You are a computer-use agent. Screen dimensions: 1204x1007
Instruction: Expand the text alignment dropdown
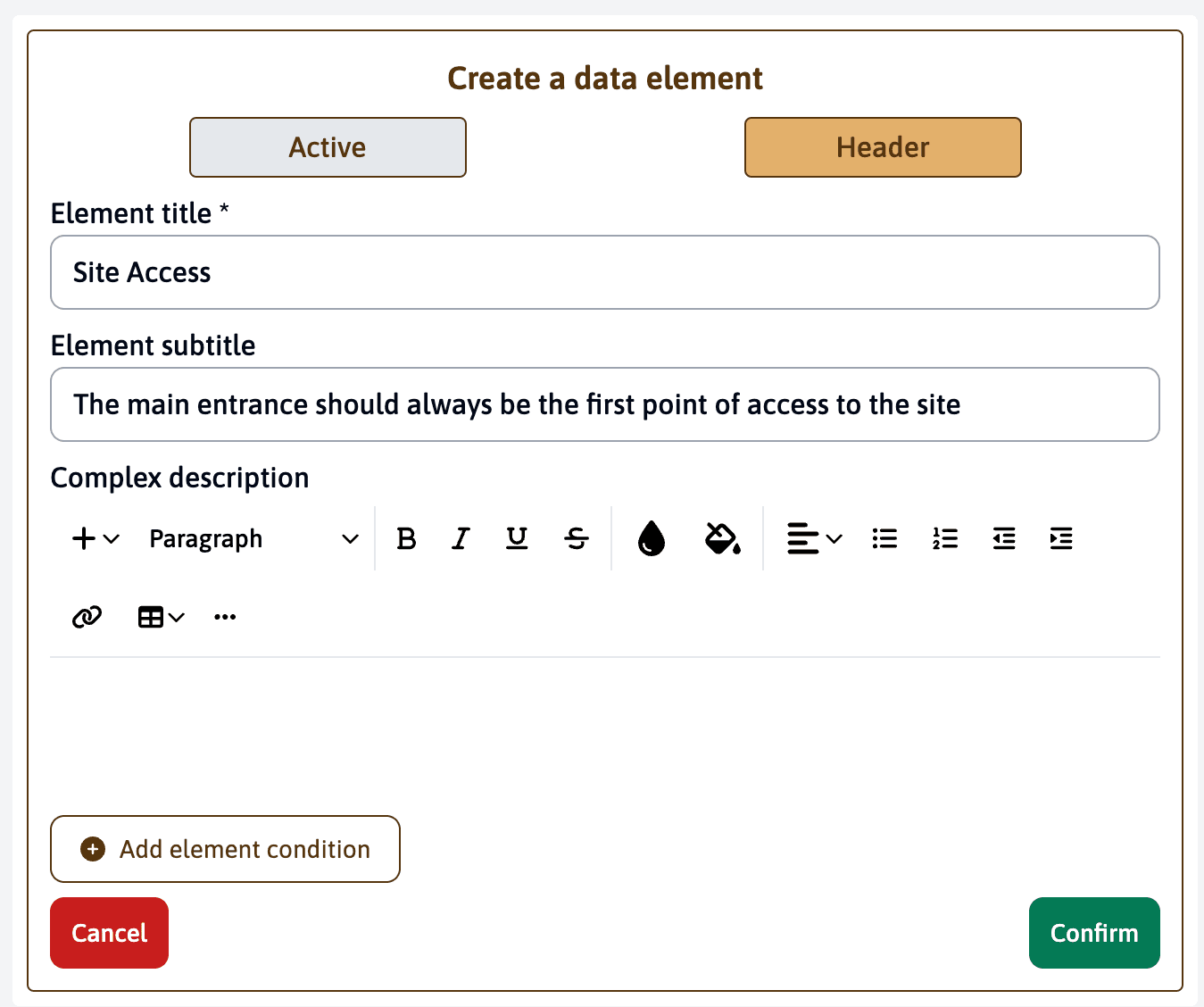[x=814, y=538]
